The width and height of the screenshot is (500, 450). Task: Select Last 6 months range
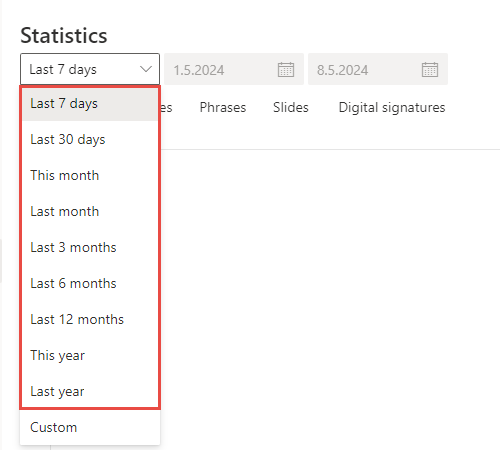pyautogui.click(x=90, y=283)
